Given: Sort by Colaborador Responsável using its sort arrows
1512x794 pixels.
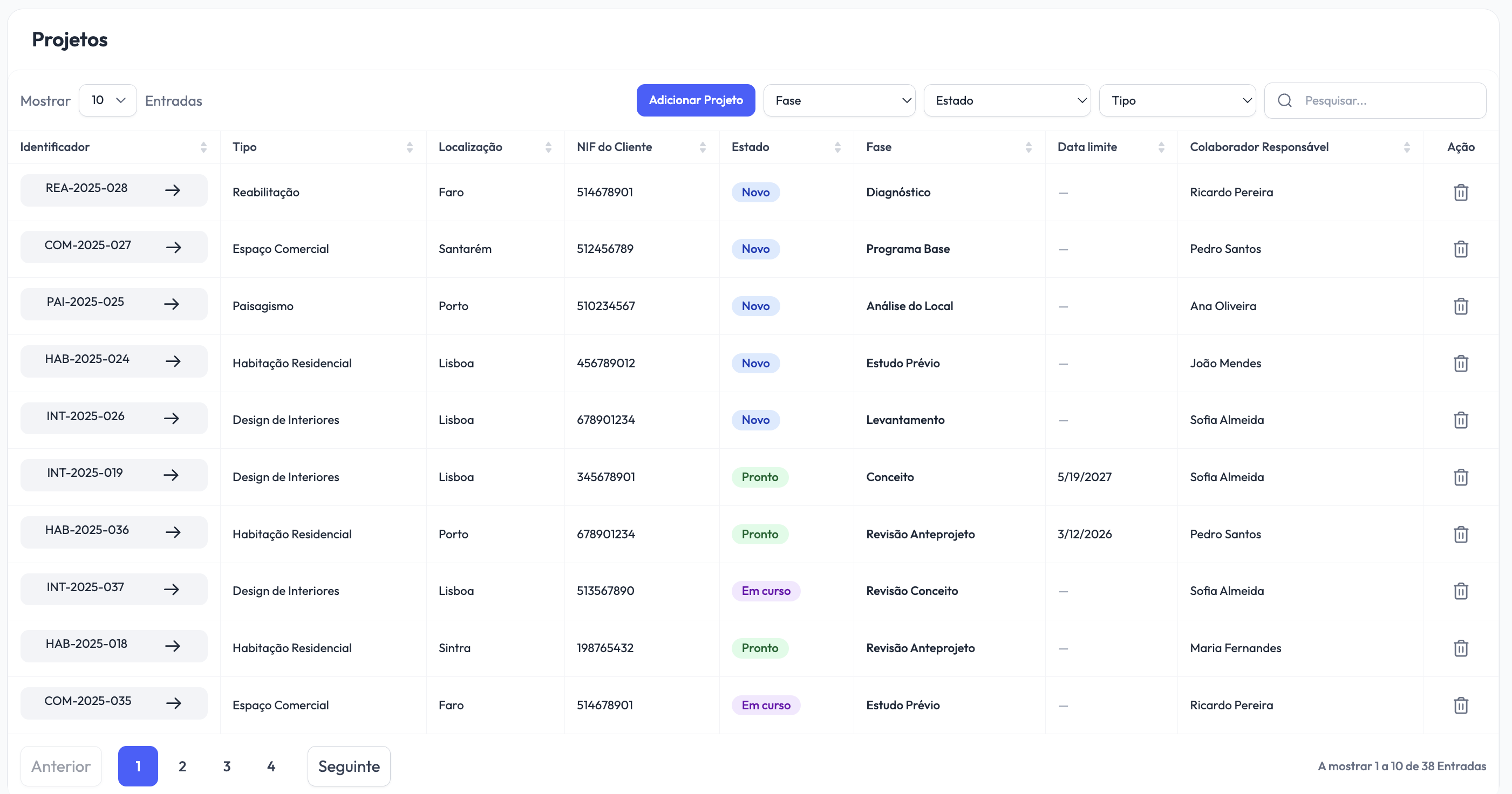Looking at the screenshot, I should point(1407,147).
